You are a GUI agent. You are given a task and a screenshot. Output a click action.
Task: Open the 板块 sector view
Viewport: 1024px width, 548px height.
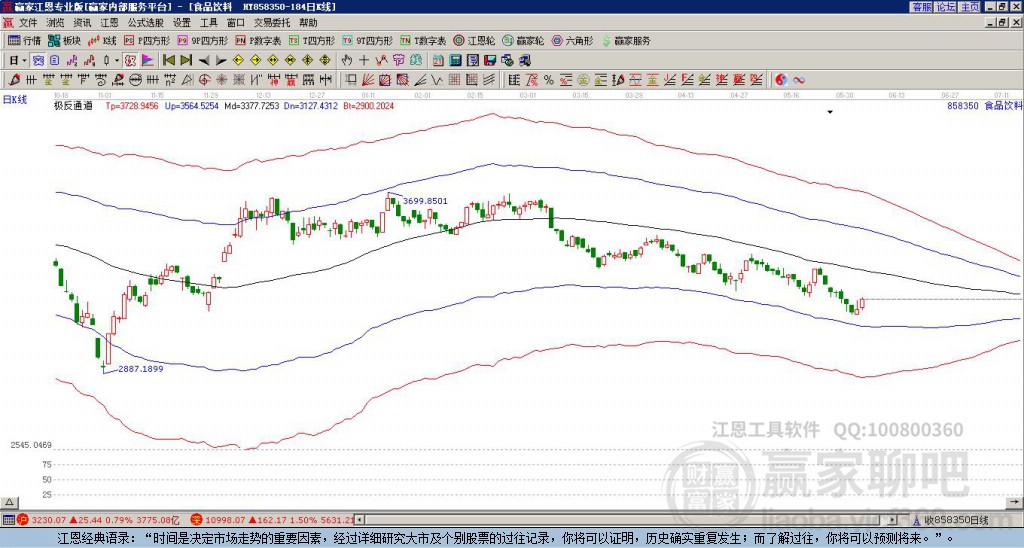[65, 40]
